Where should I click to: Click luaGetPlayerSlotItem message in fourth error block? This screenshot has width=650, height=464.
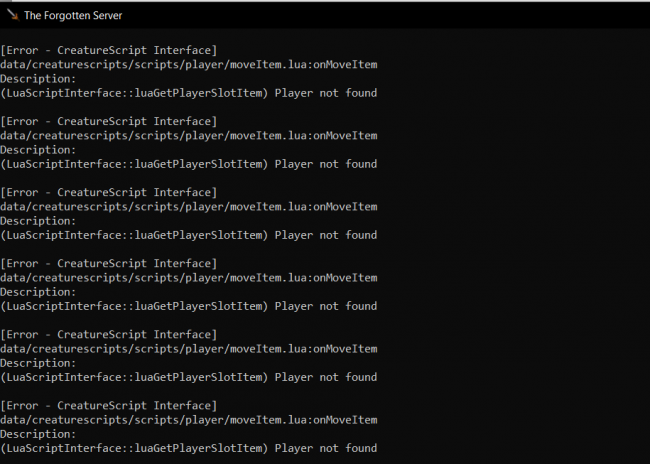pos(189,306)
